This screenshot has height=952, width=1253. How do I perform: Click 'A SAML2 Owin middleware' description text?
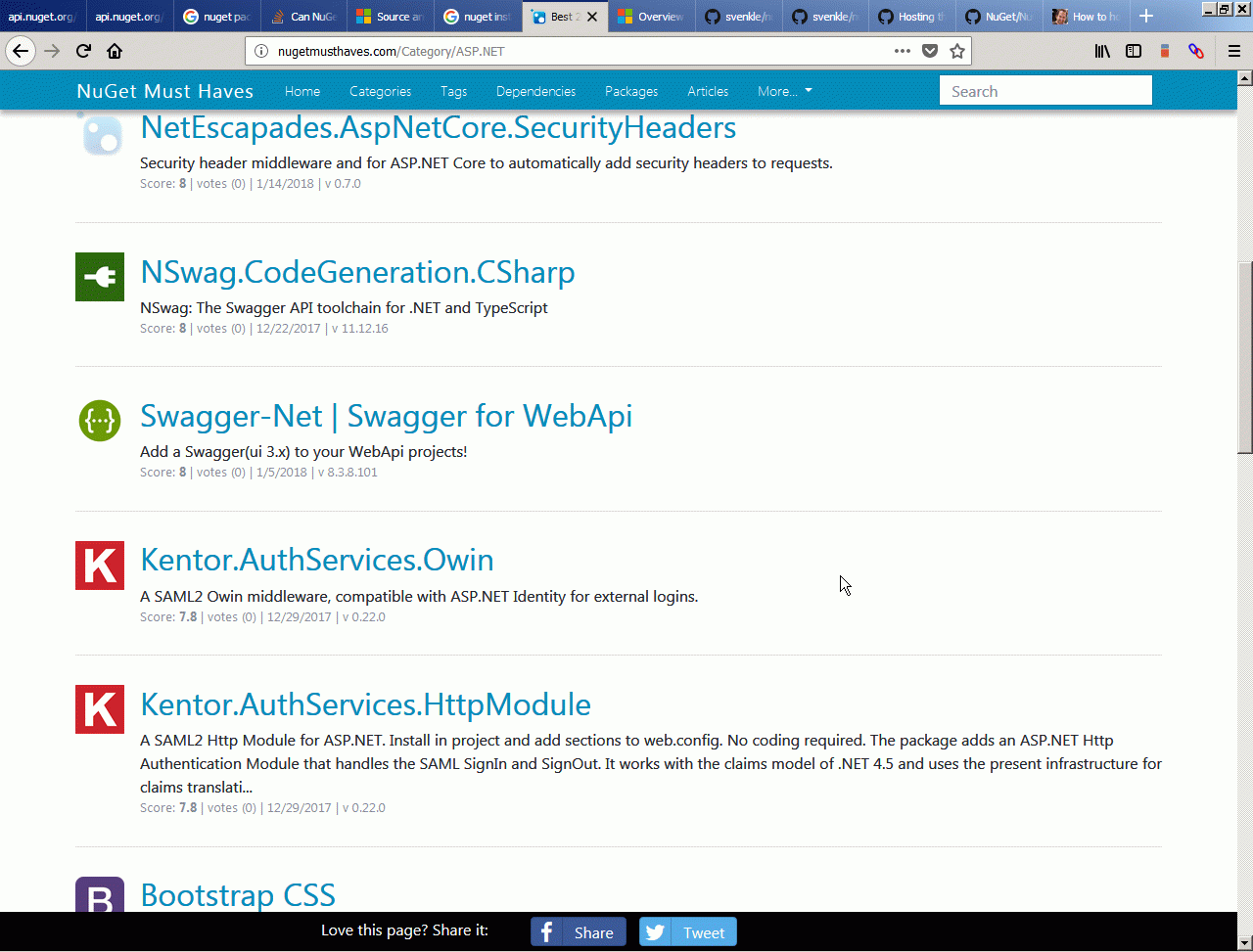[419, 596]
